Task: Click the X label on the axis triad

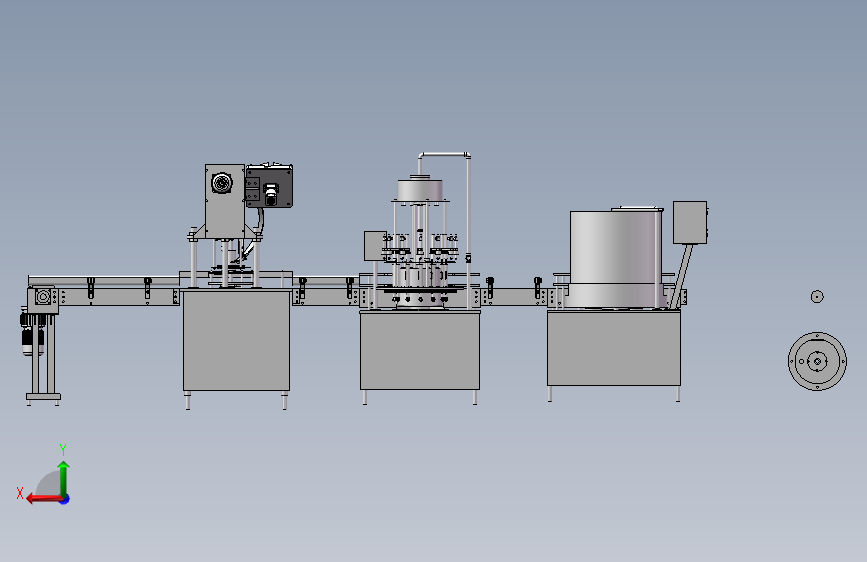Action: tap(20, 493)
